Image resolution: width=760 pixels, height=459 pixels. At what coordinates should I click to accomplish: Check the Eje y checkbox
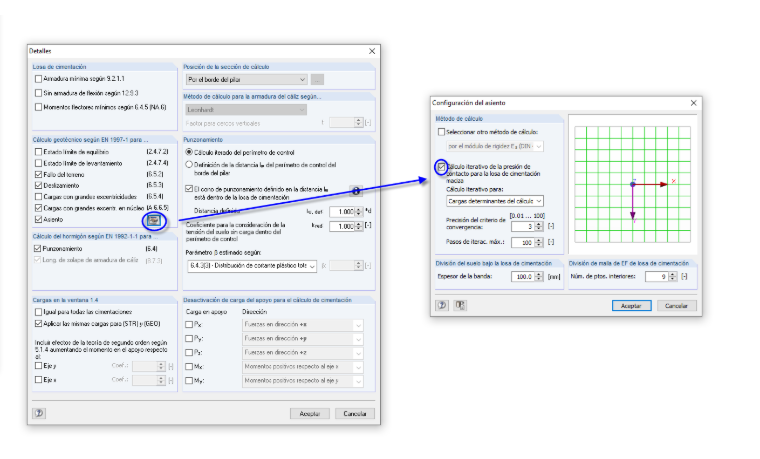click(38, 366)
